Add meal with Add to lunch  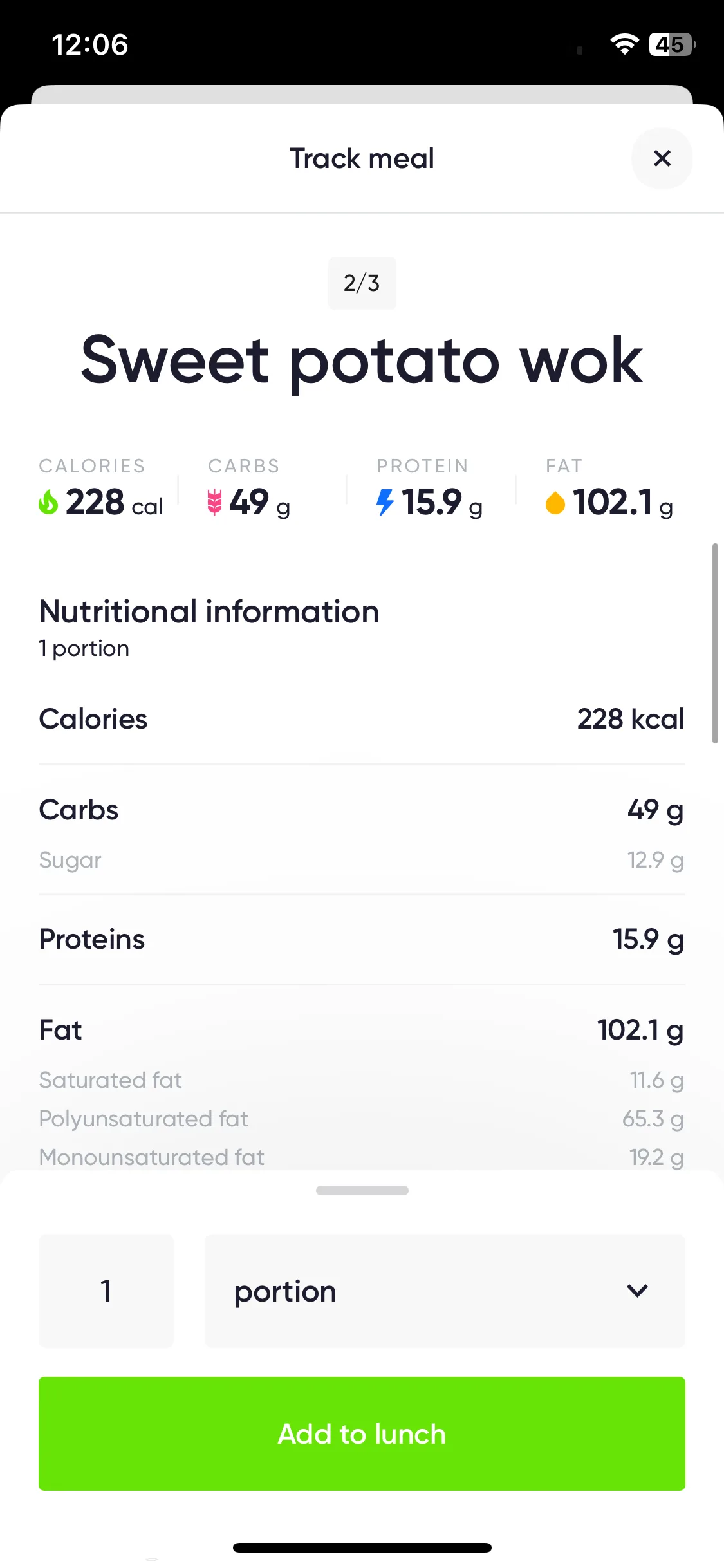[x=362, y=1434]
